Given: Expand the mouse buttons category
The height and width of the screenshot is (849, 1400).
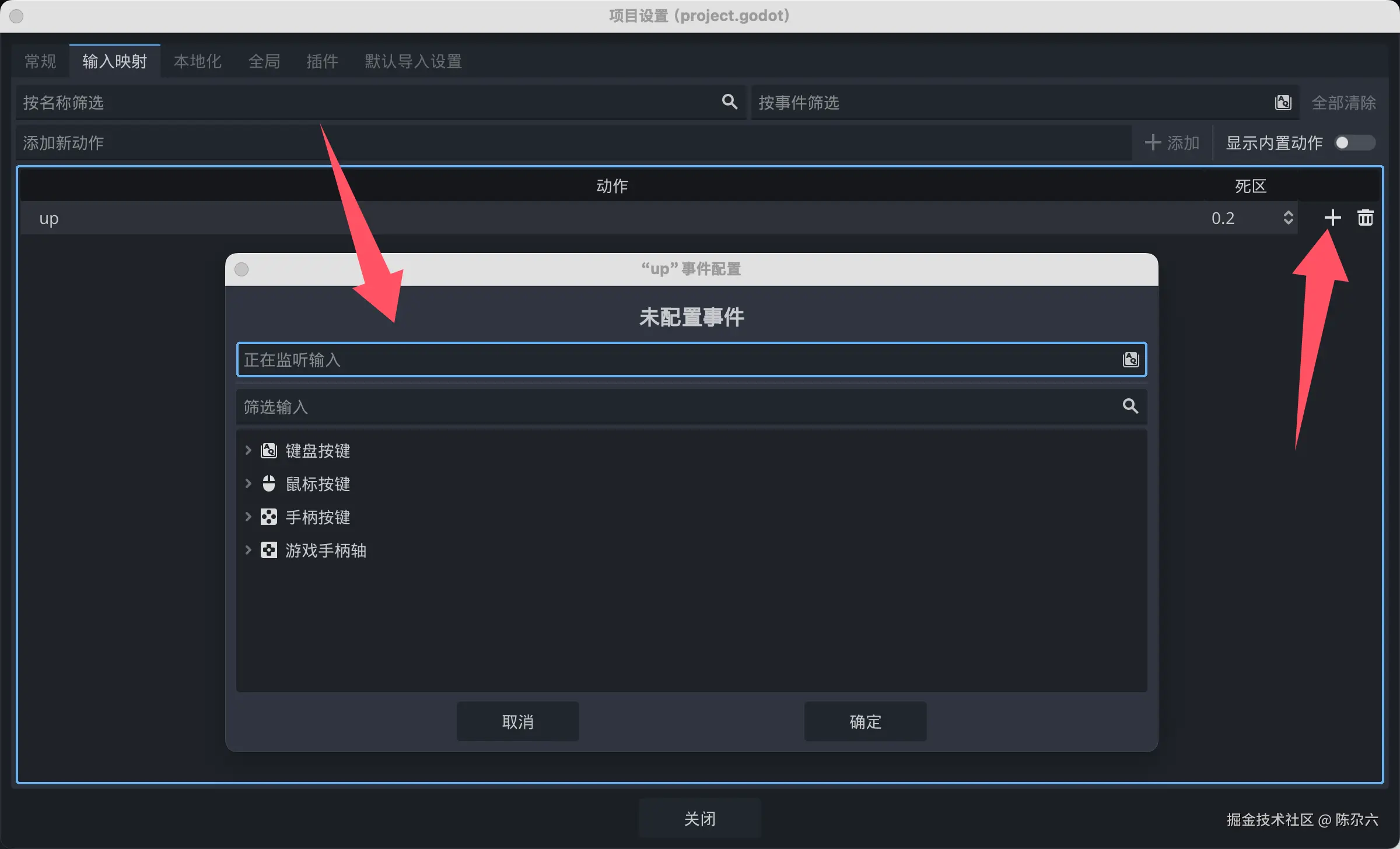Looking at the screenshot, I should pyautogui.click(x=248, y=483).
